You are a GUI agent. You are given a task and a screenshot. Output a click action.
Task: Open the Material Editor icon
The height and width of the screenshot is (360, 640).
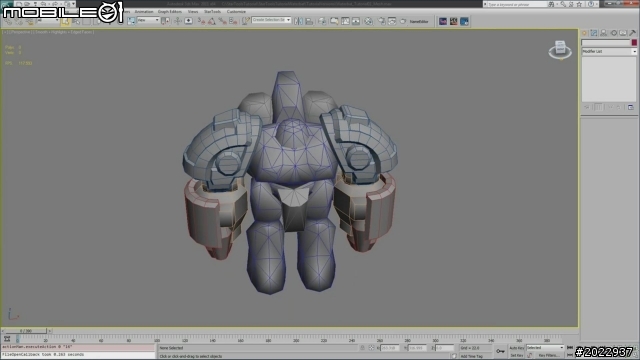pyautogui.click(x=369, y=21)
